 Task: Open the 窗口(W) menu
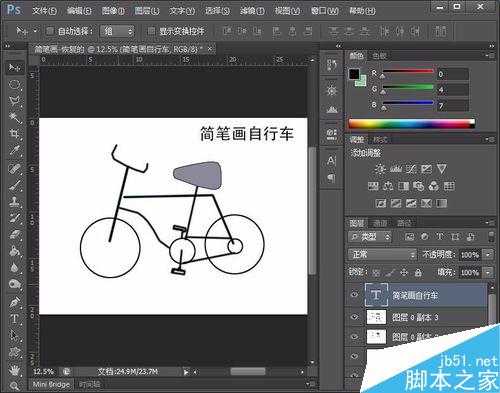(324, 11)
